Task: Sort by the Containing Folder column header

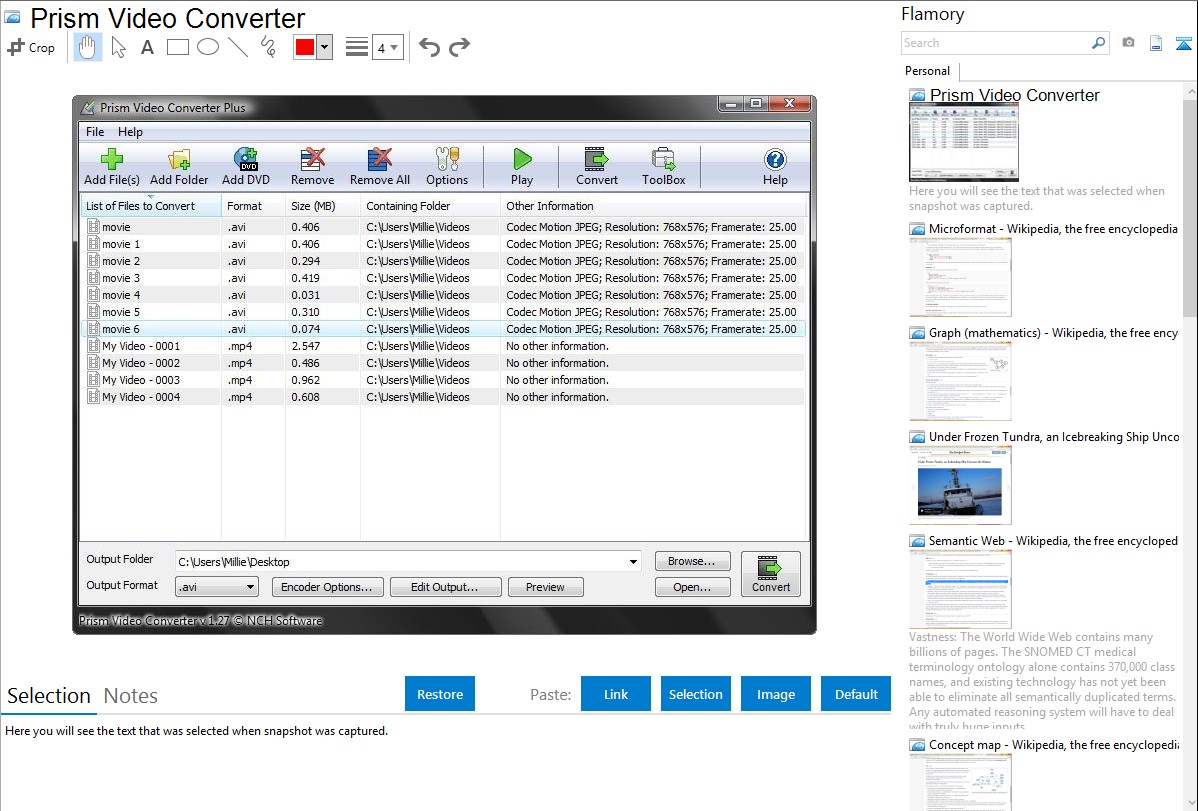Action: point(430,206)
